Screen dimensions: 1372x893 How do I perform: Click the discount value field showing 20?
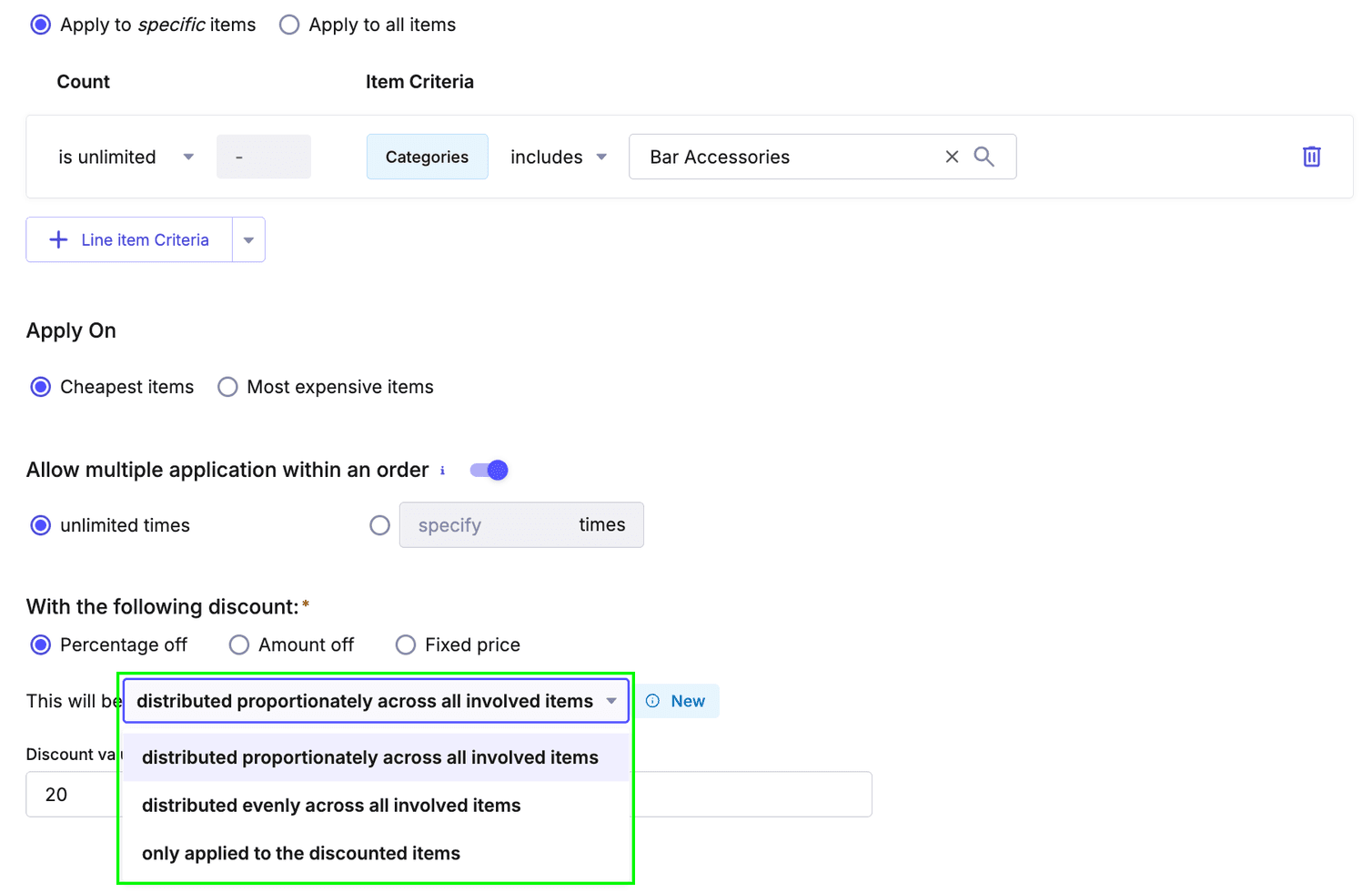[x=68, y=794]
